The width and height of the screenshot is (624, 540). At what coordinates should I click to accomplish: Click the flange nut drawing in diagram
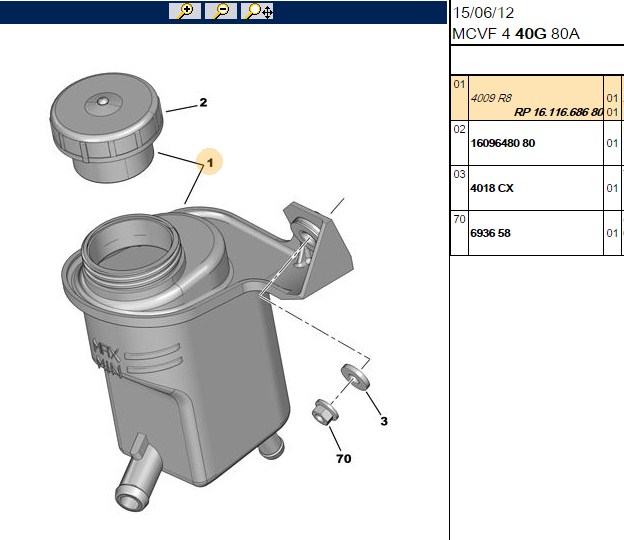[326, 412]
